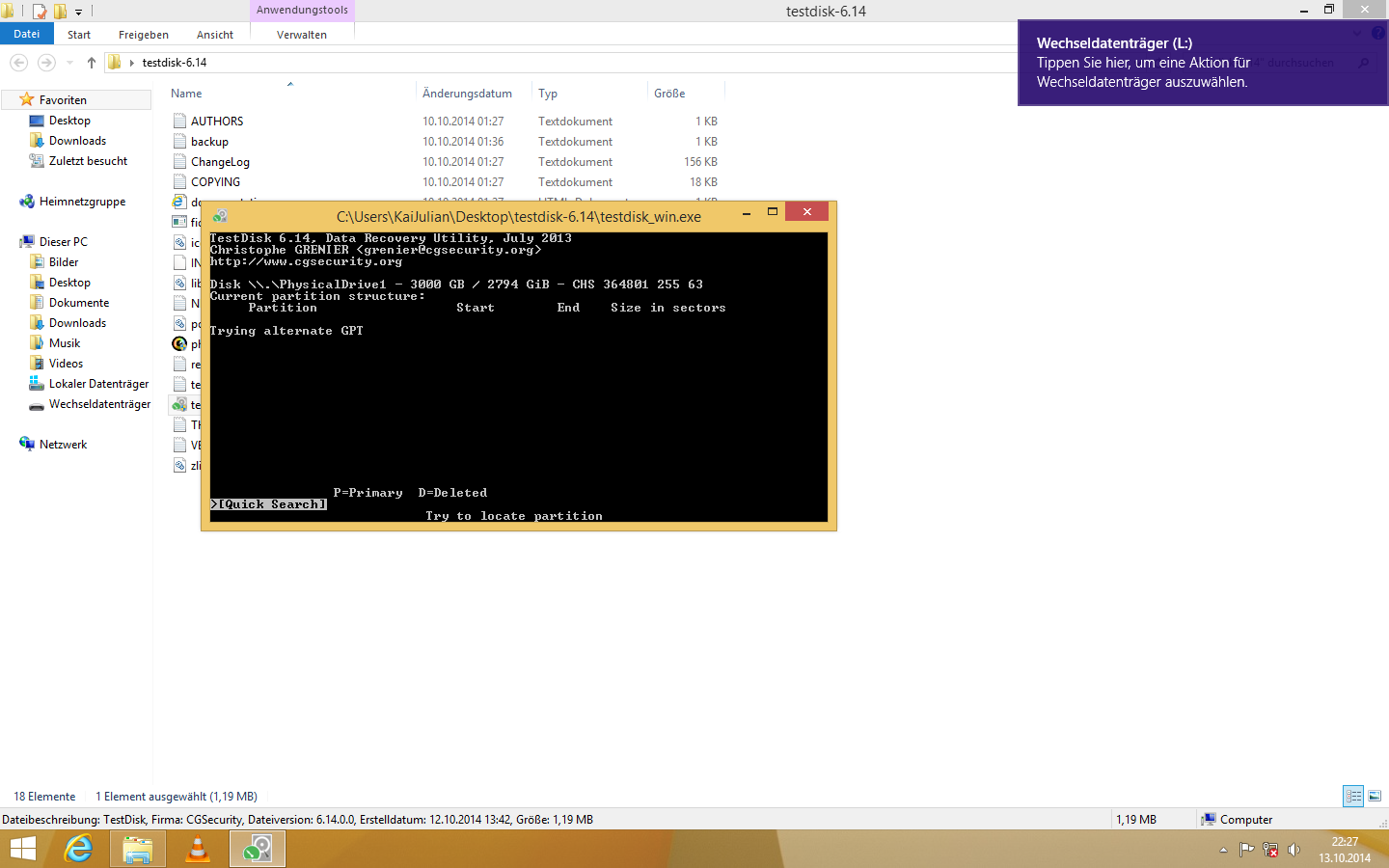Open File Explorer from the taskbar
This screenshot has height=868, width=1389.
click(x=138, y=849)
